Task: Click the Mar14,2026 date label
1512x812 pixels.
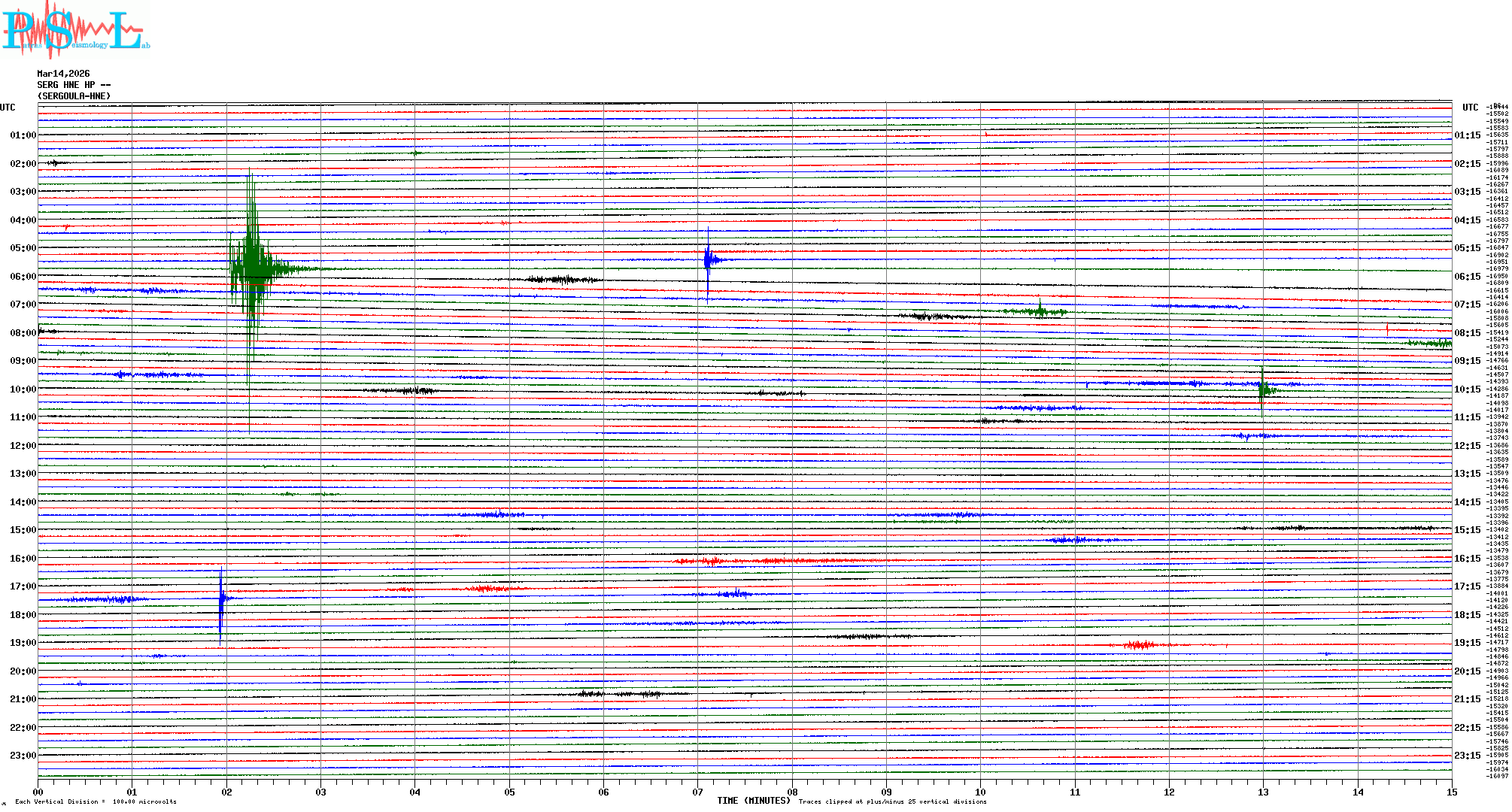Action: point(63,74)
